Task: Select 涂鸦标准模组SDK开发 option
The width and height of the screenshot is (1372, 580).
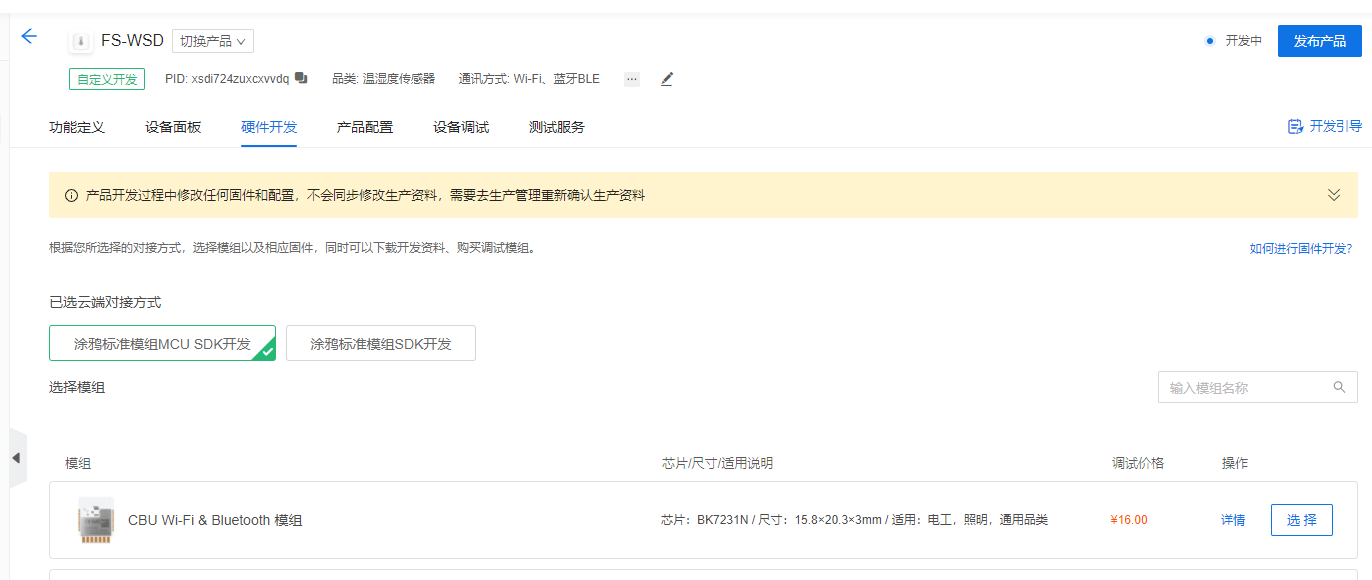Action: (x=380, y=343)
